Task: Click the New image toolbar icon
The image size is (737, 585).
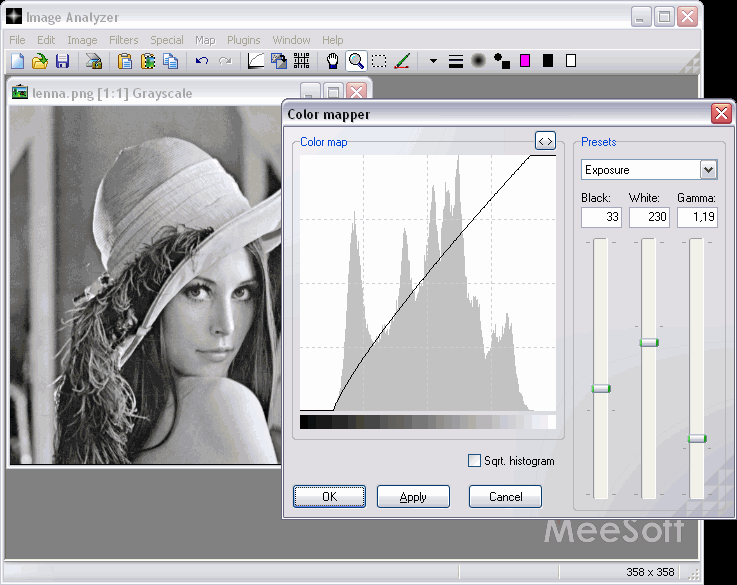Action: tap(17, 61)
